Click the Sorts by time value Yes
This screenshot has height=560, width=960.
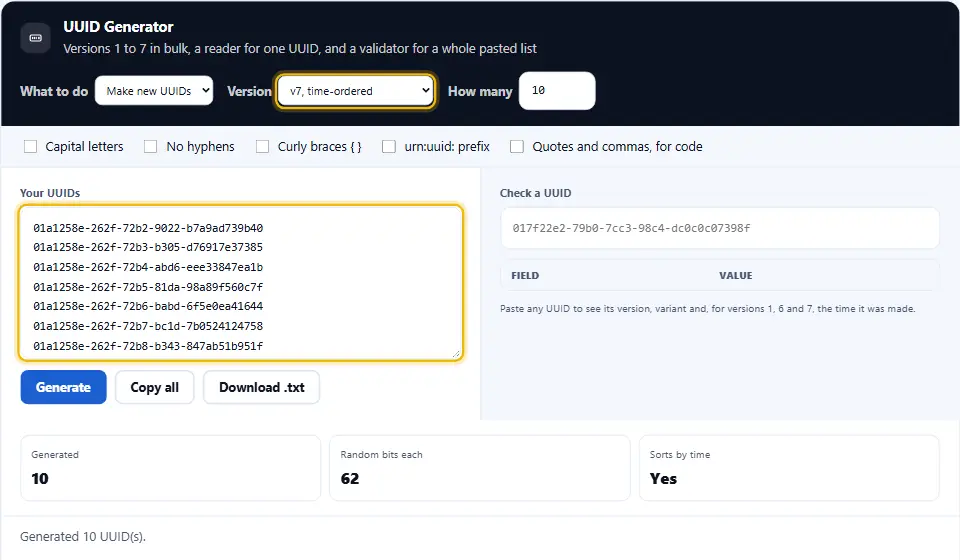pyautogui.click(x=663, y=479)
